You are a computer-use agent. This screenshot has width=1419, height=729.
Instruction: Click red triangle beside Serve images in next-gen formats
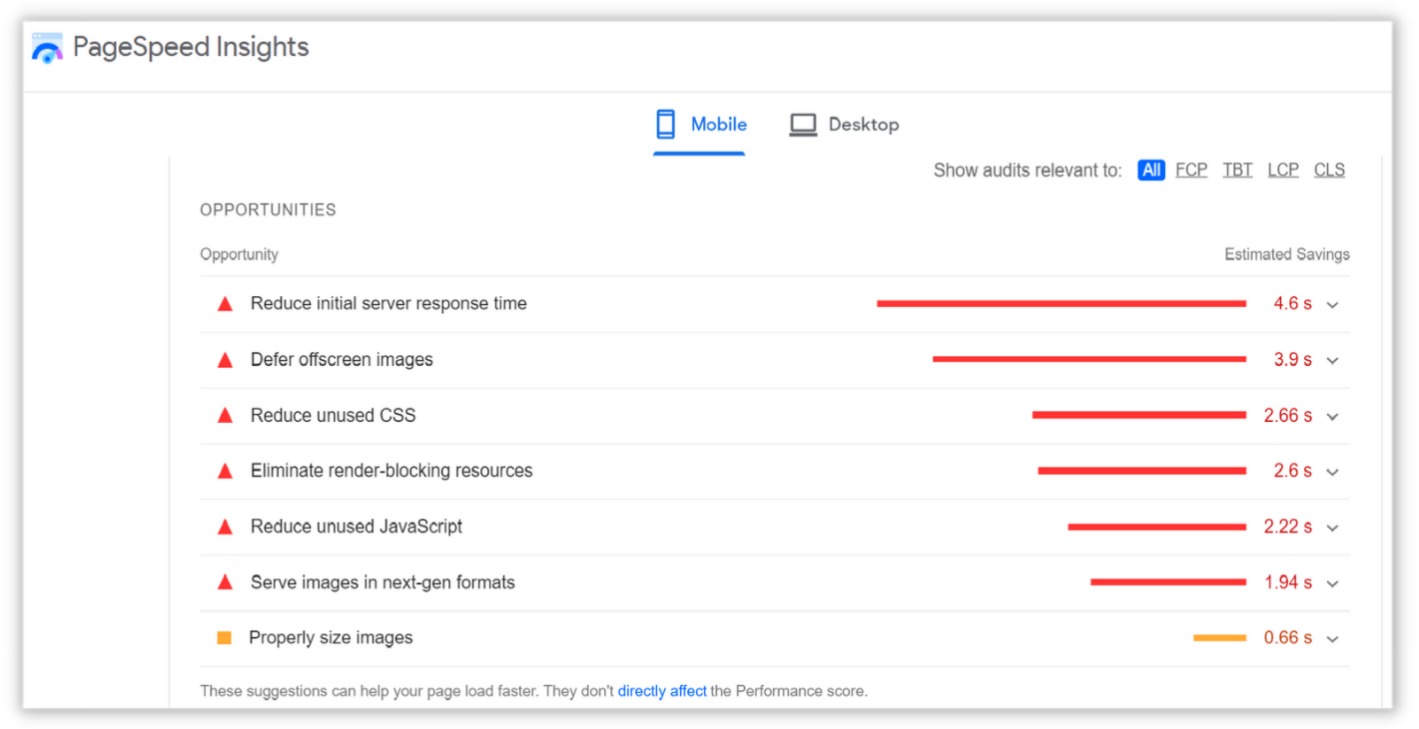(225, 582)
